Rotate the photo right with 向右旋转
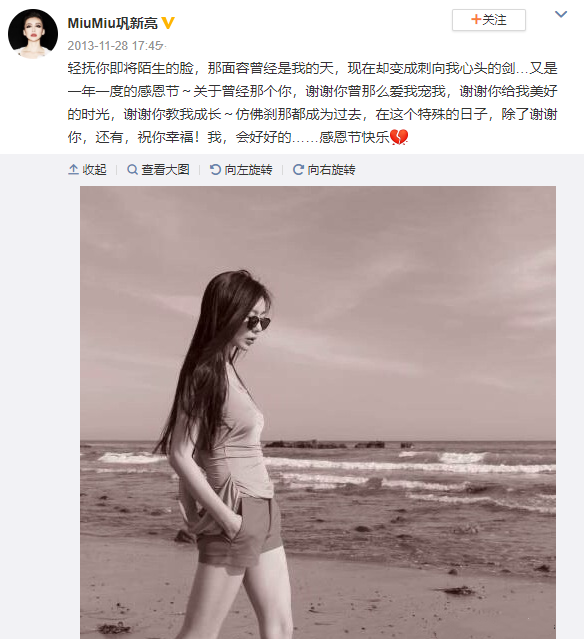 point(324,170)
